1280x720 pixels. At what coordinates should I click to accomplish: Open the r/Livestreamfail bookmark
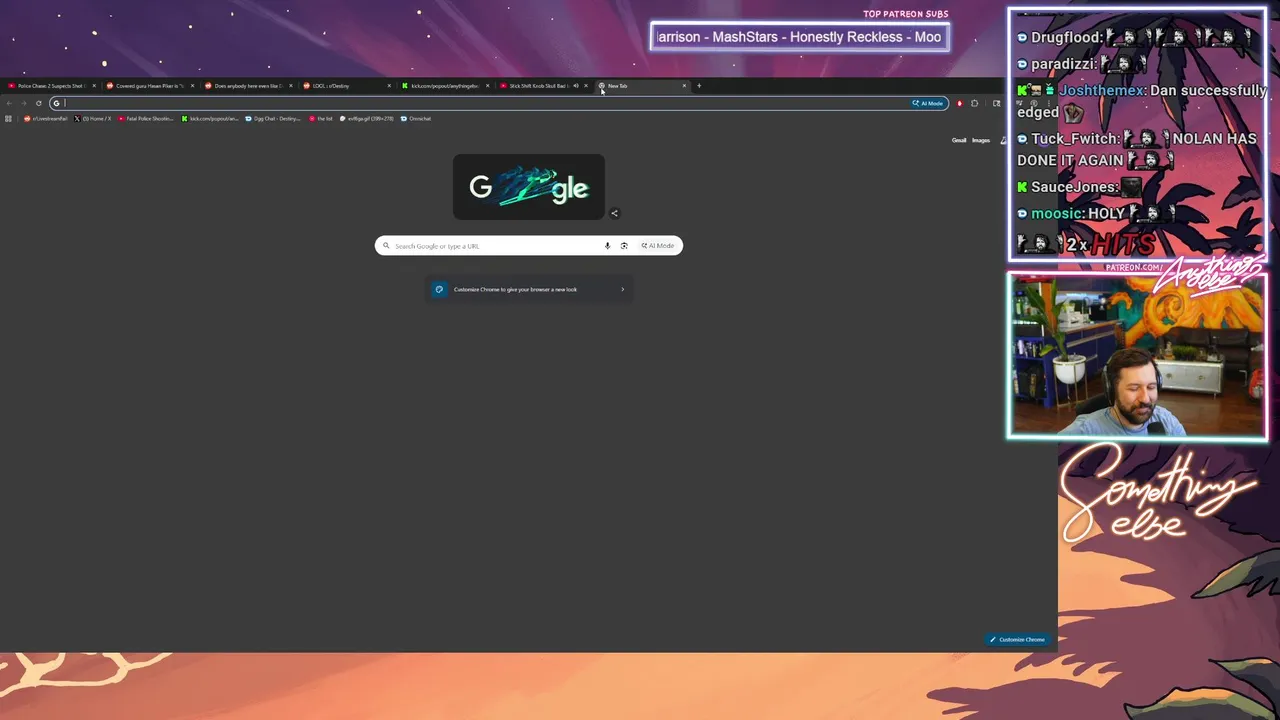pos(46,119)
